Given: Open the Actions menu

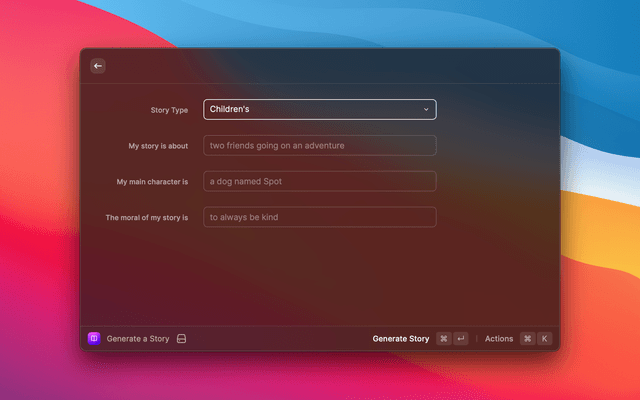Looking at the screenshot, I should (x=499, y=339).
